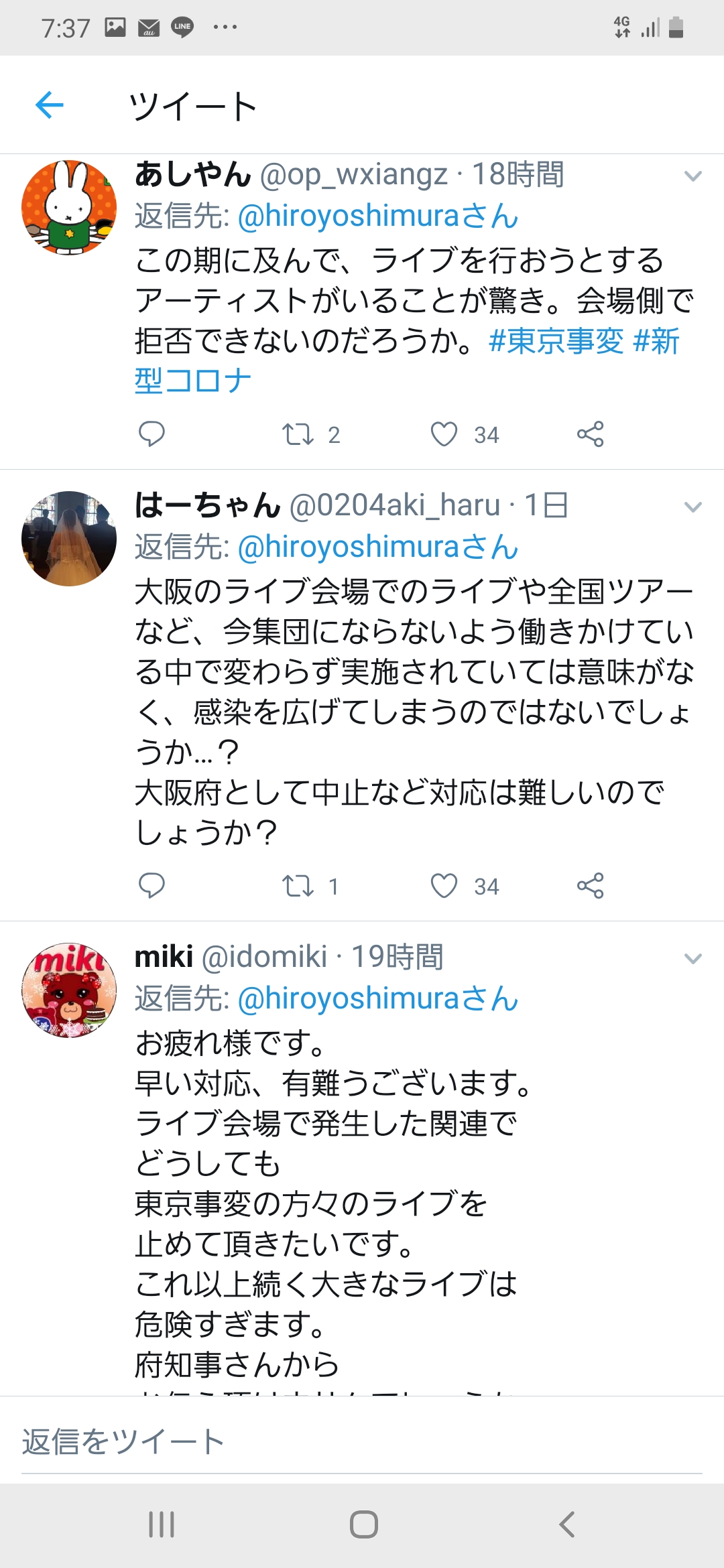Like あしやん's tweet
Viewport: 724px width, 1568px height.
click(444, 434)
